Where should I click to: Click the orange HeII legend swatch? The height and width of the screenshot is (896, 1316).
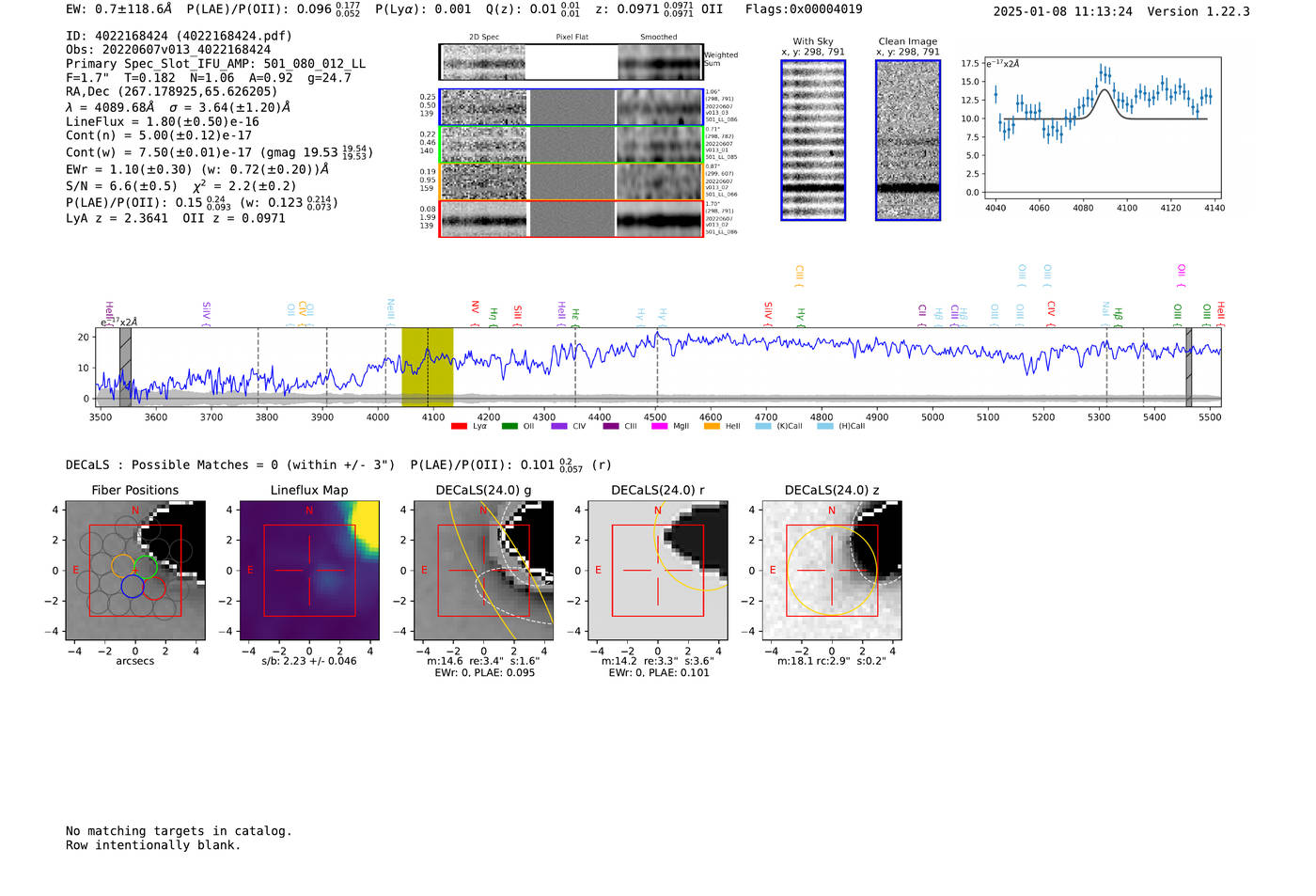(712, 427)
